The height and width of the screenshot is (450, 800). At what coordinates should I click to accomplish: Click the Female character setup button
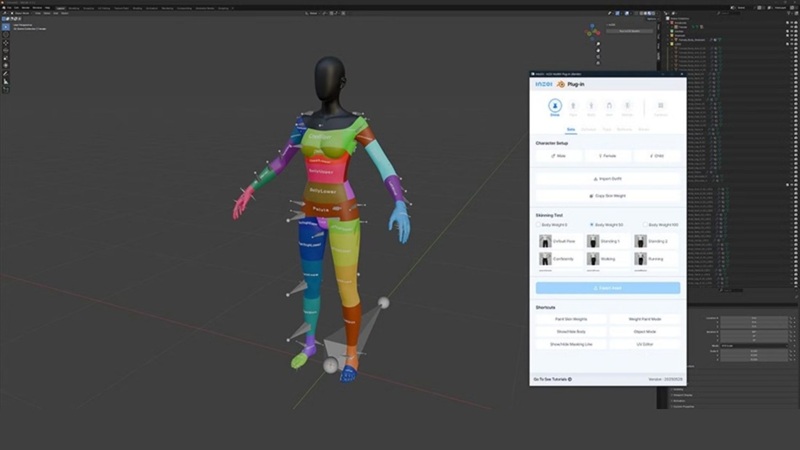(x=607, y=156)
